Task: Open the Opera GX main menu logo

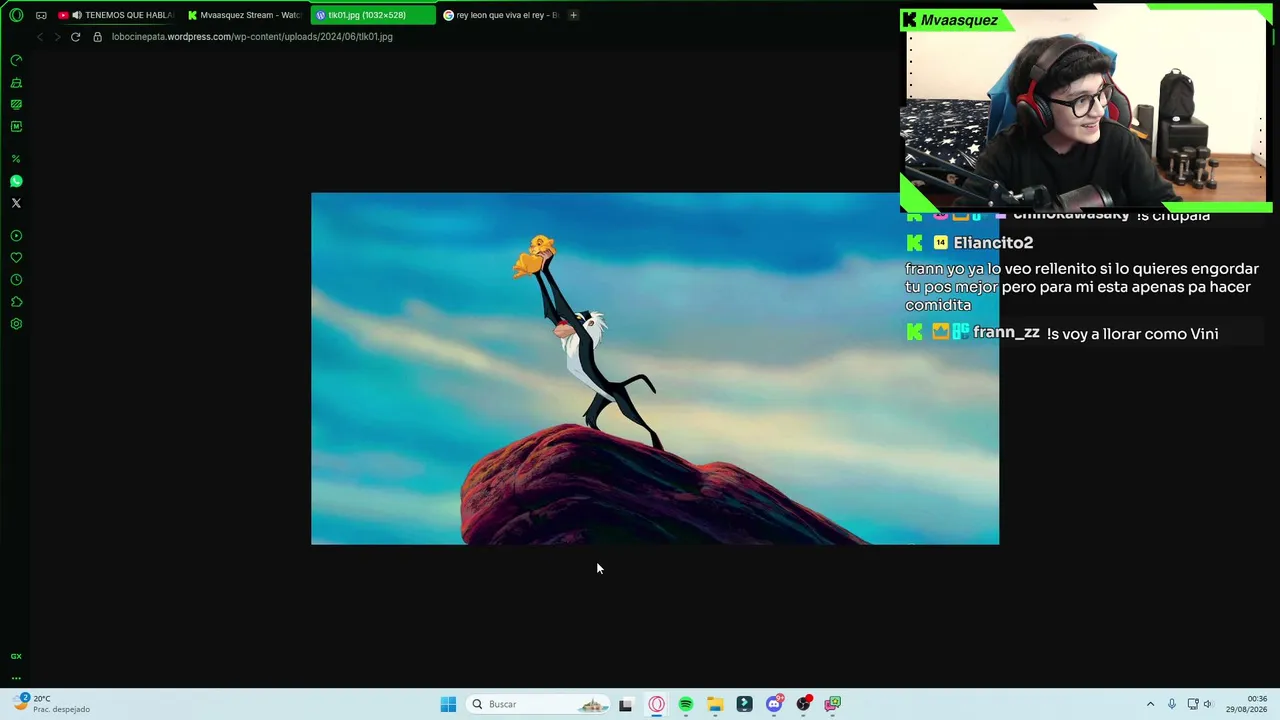Action: tap(16, 15)
